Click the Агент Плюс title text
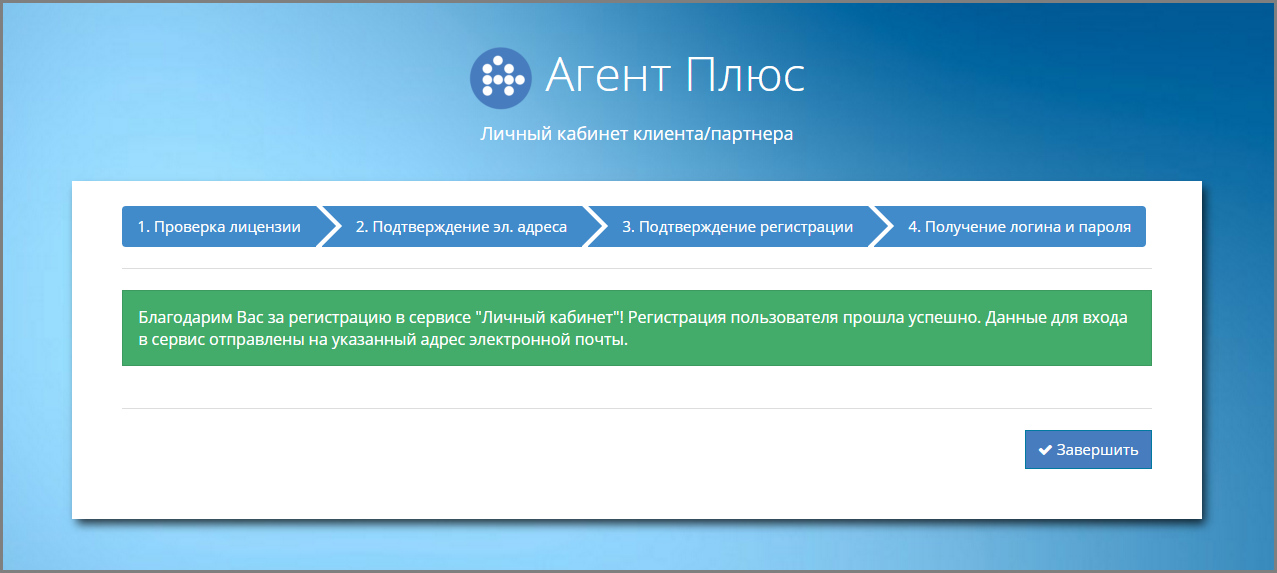The width and height of the screenshot is (1277, 573). pyautogui.click(x=674, y=76)
